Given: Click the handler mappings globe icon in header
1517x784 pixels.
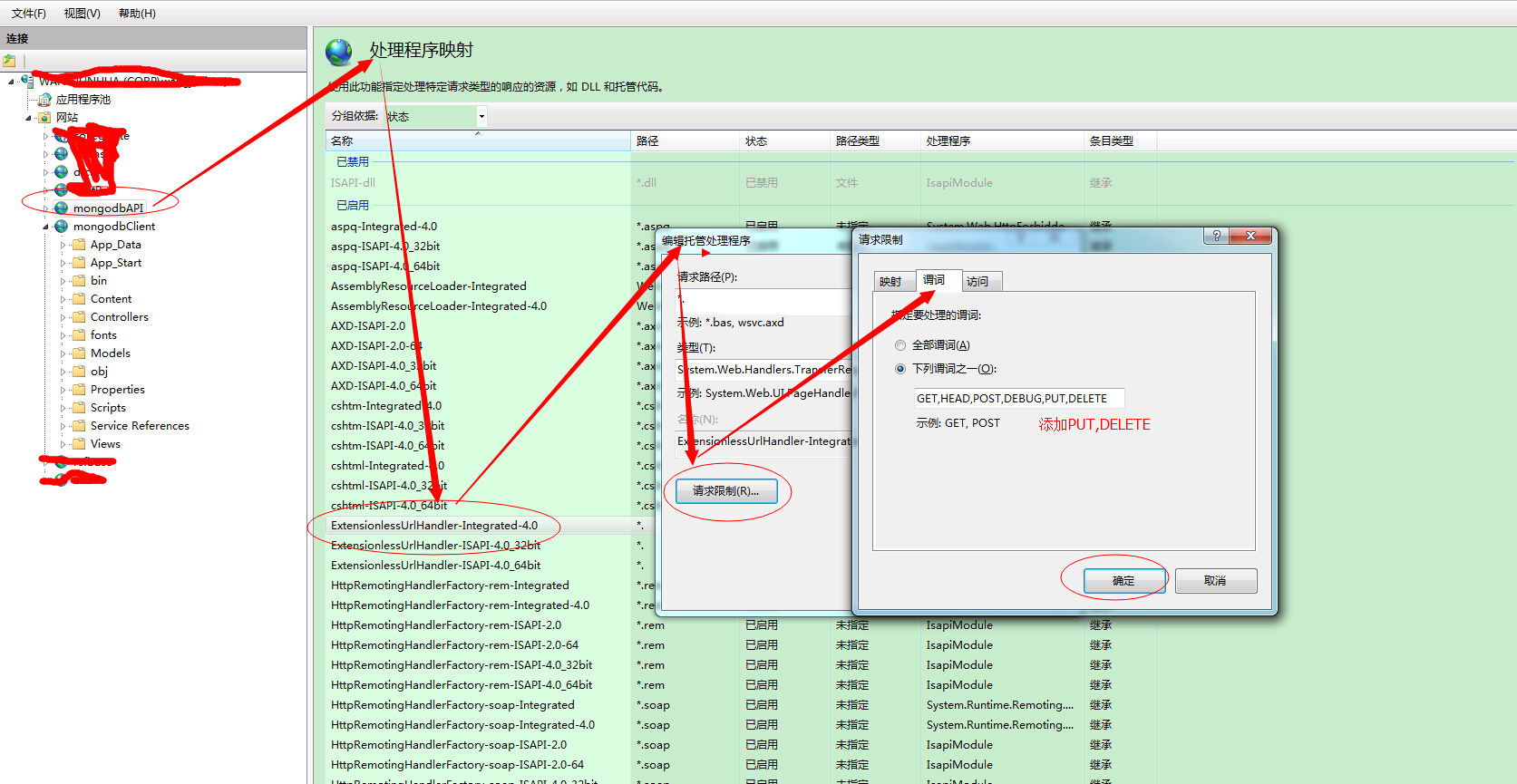Looking at the screenshot, I should pyautogui.click(x=339, y=53).
